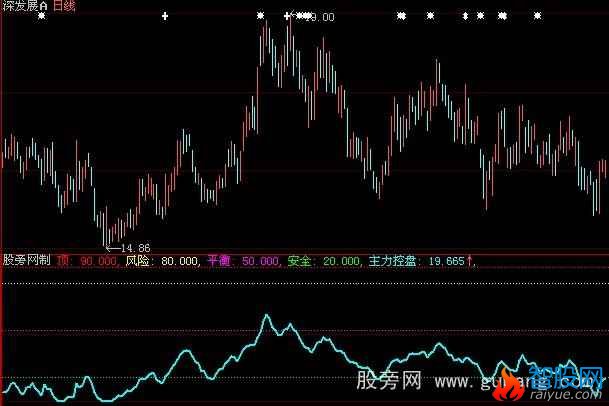
Task: Click the plus marker beside the 9.00 high label
Action: (x=287, y=16)
